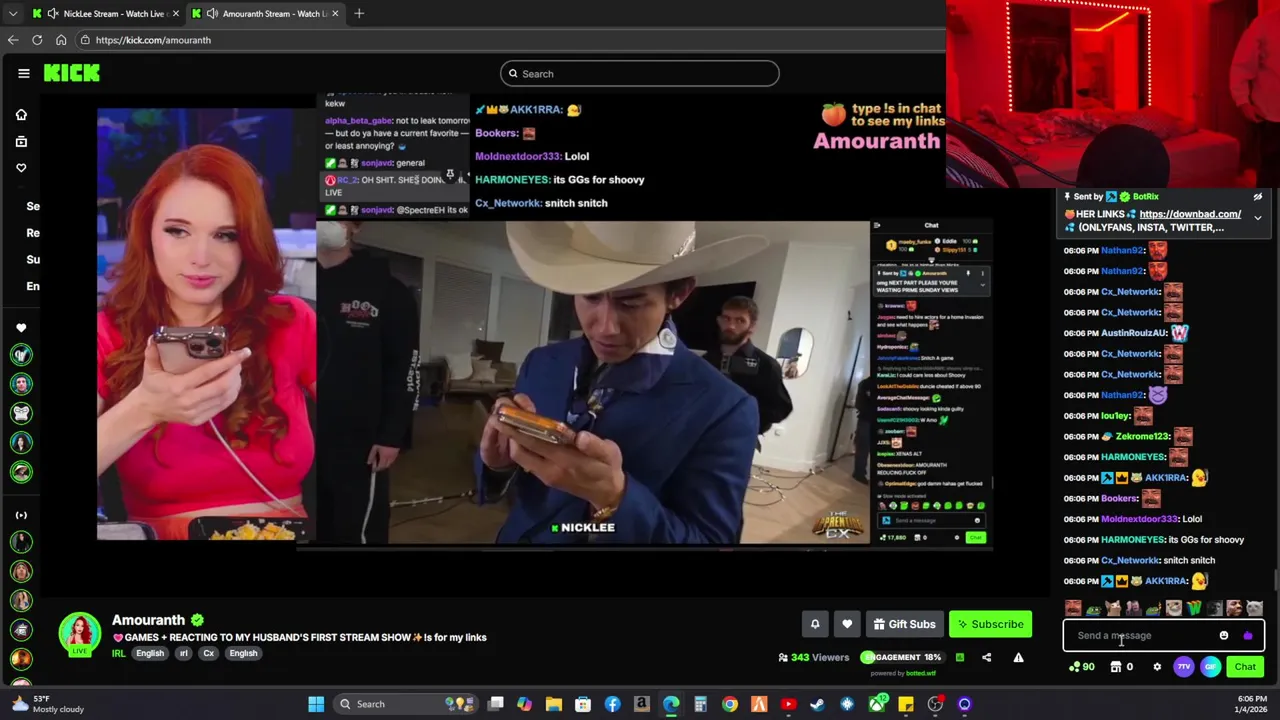Open clock showing 6:06 PM

(1251, 704)
